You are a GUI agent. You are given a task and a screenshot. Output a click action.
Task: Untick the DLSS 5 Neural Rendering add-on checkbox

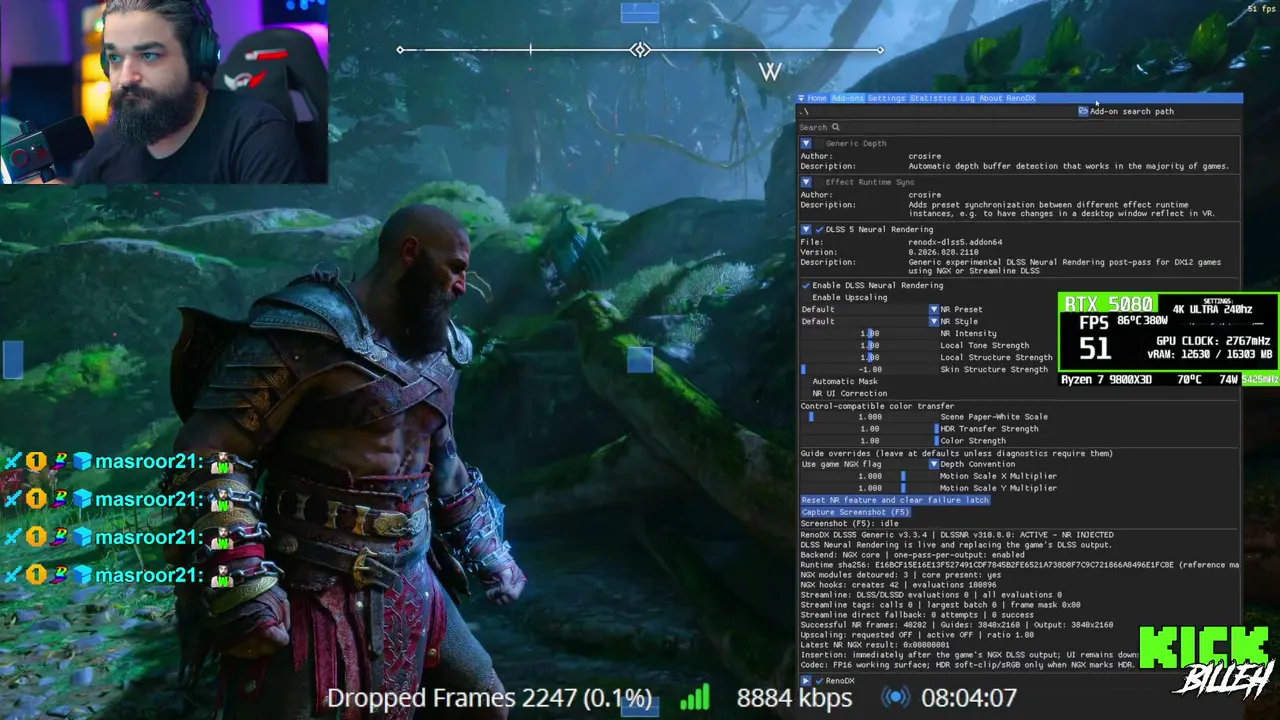click(x=819, y=229)
